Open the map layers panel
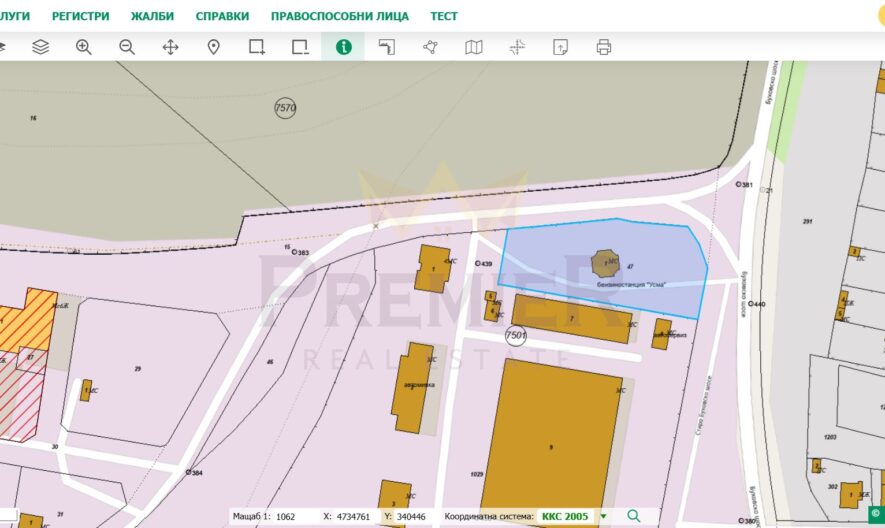This screenshot has width=885, height=528. click(x=40, y=47)
